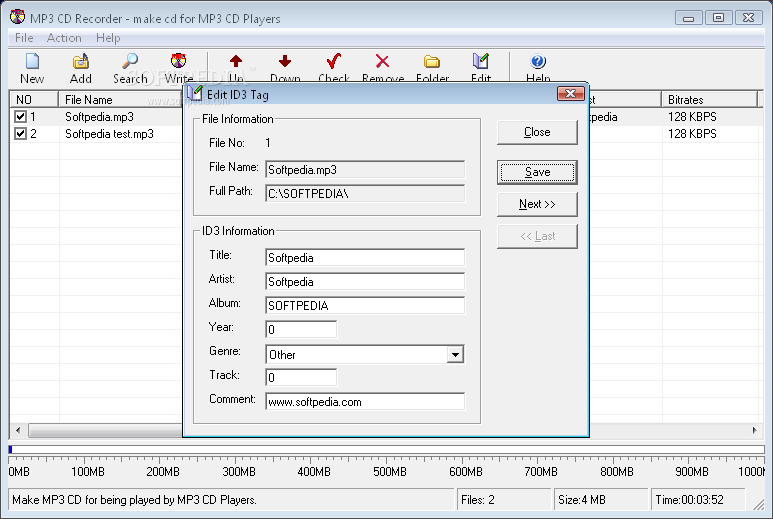This screenshot has height=519, width=773.
Task: Open the Genre dropdown showing Other
Action: [455, 354]
